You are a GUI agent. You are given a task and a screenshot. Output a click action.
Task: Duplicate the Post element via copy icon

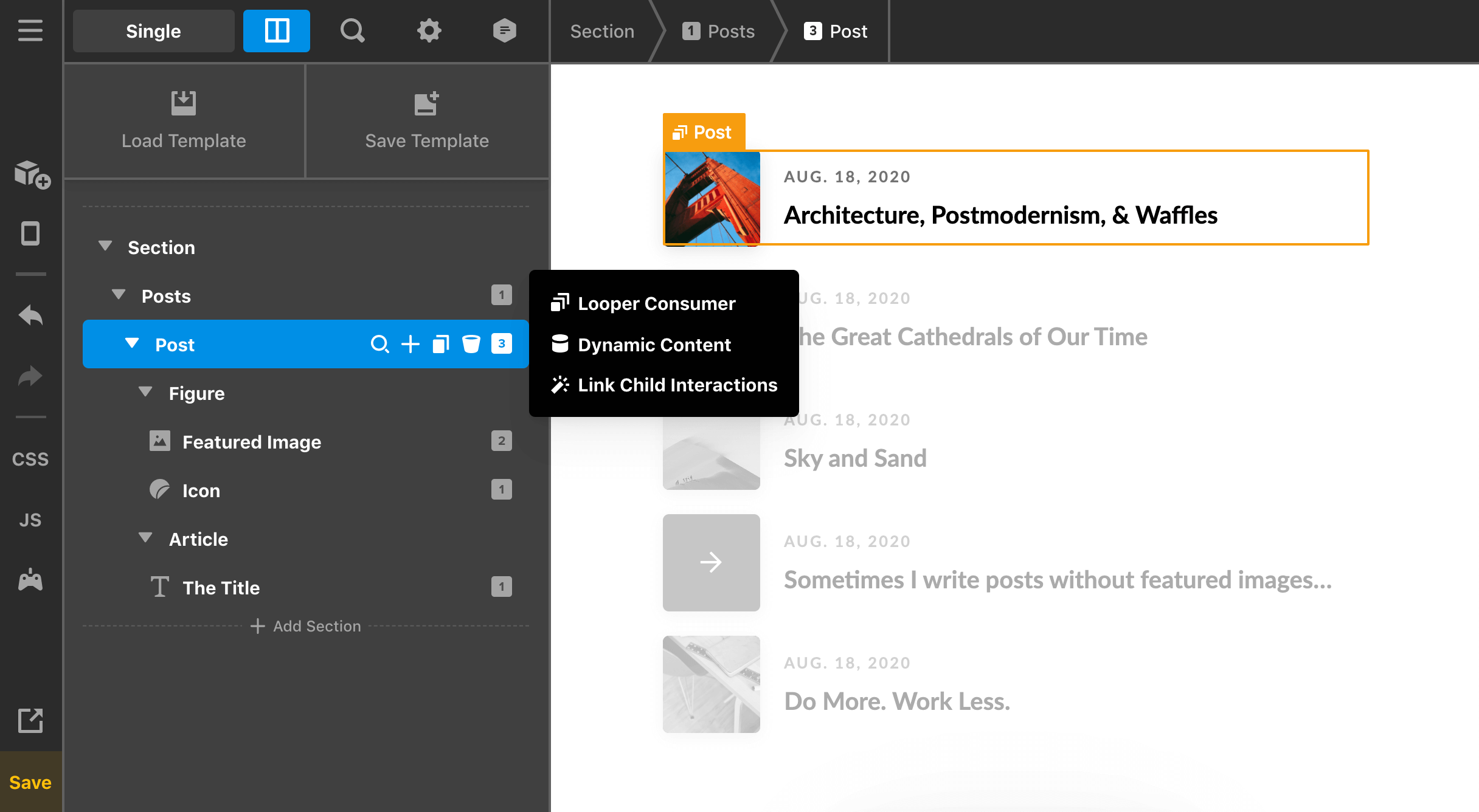[x=441, y=344]
